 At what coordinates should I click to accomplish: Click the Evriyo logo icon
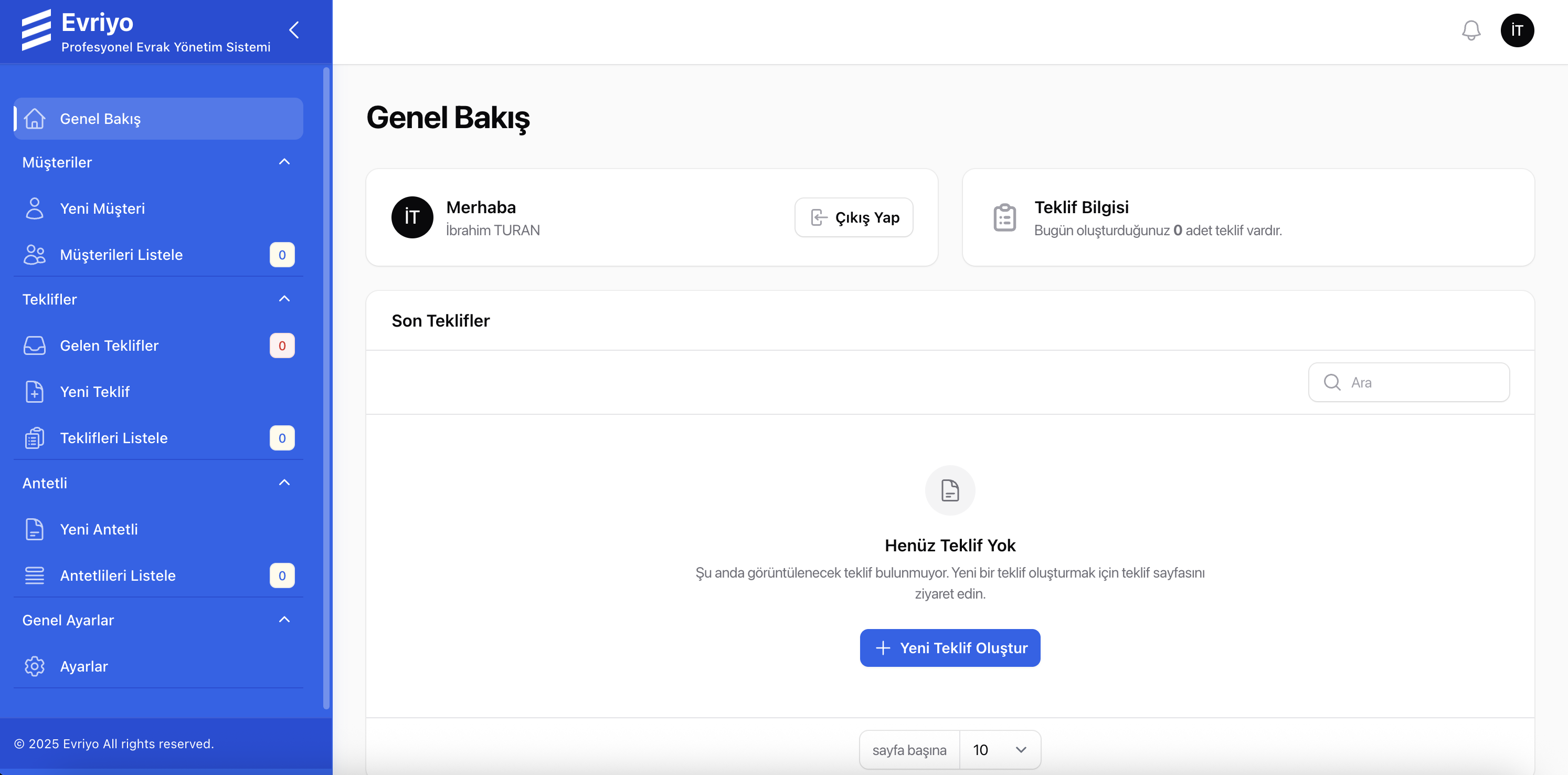[x=37, y=30]
